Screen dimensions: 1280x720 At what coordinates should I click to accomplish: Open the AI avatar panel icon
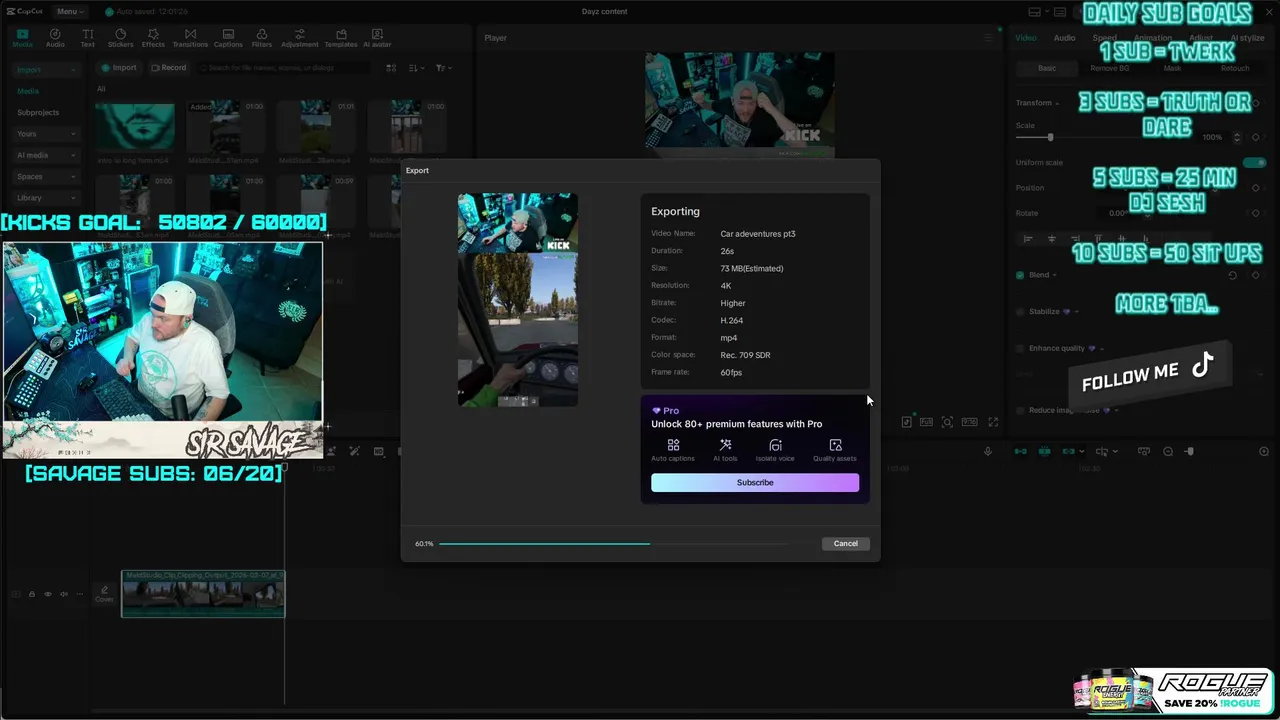coord(377,38)
